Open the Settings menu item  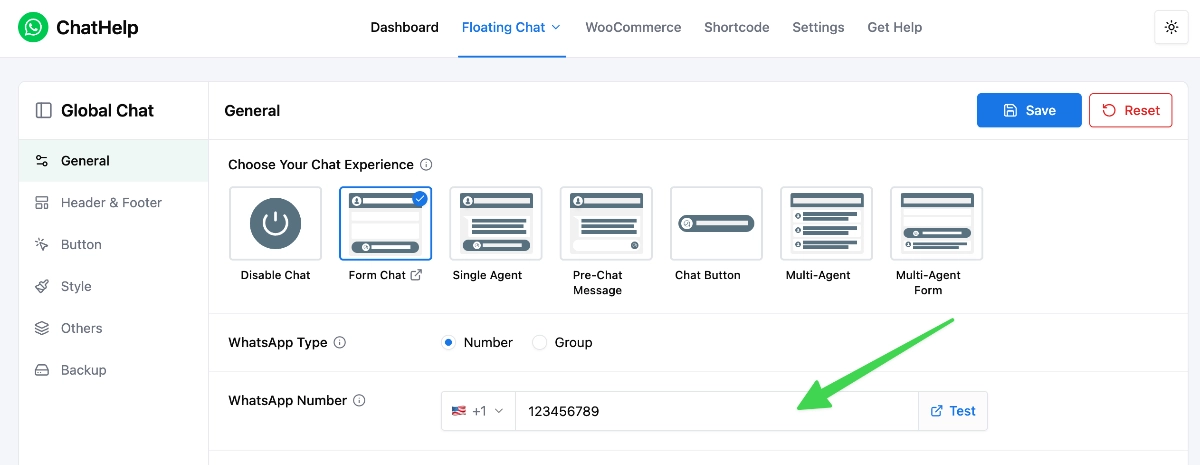(818, 28)
